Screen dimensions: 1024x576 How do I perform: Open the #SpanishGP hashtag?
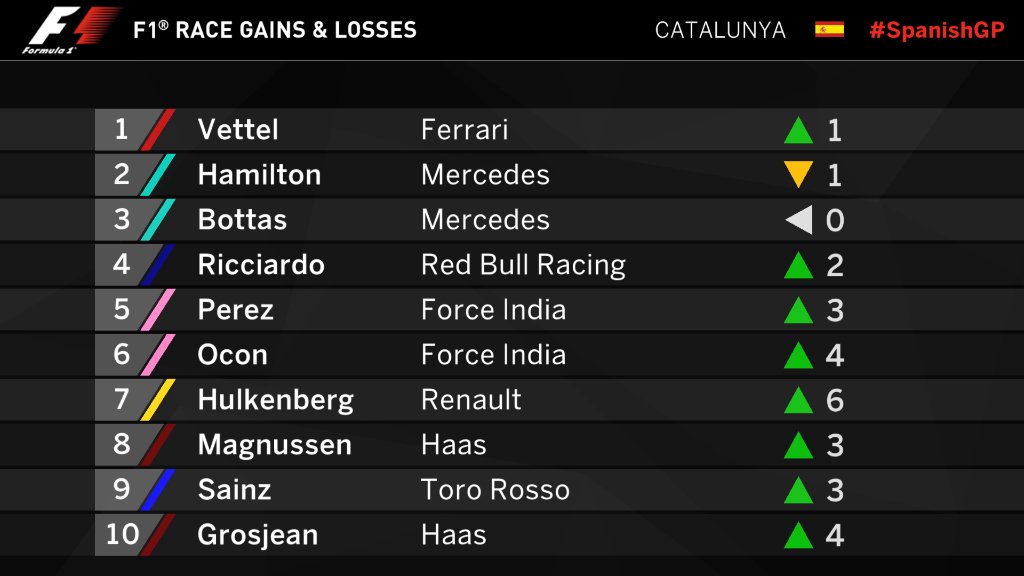tap(936, 30)
